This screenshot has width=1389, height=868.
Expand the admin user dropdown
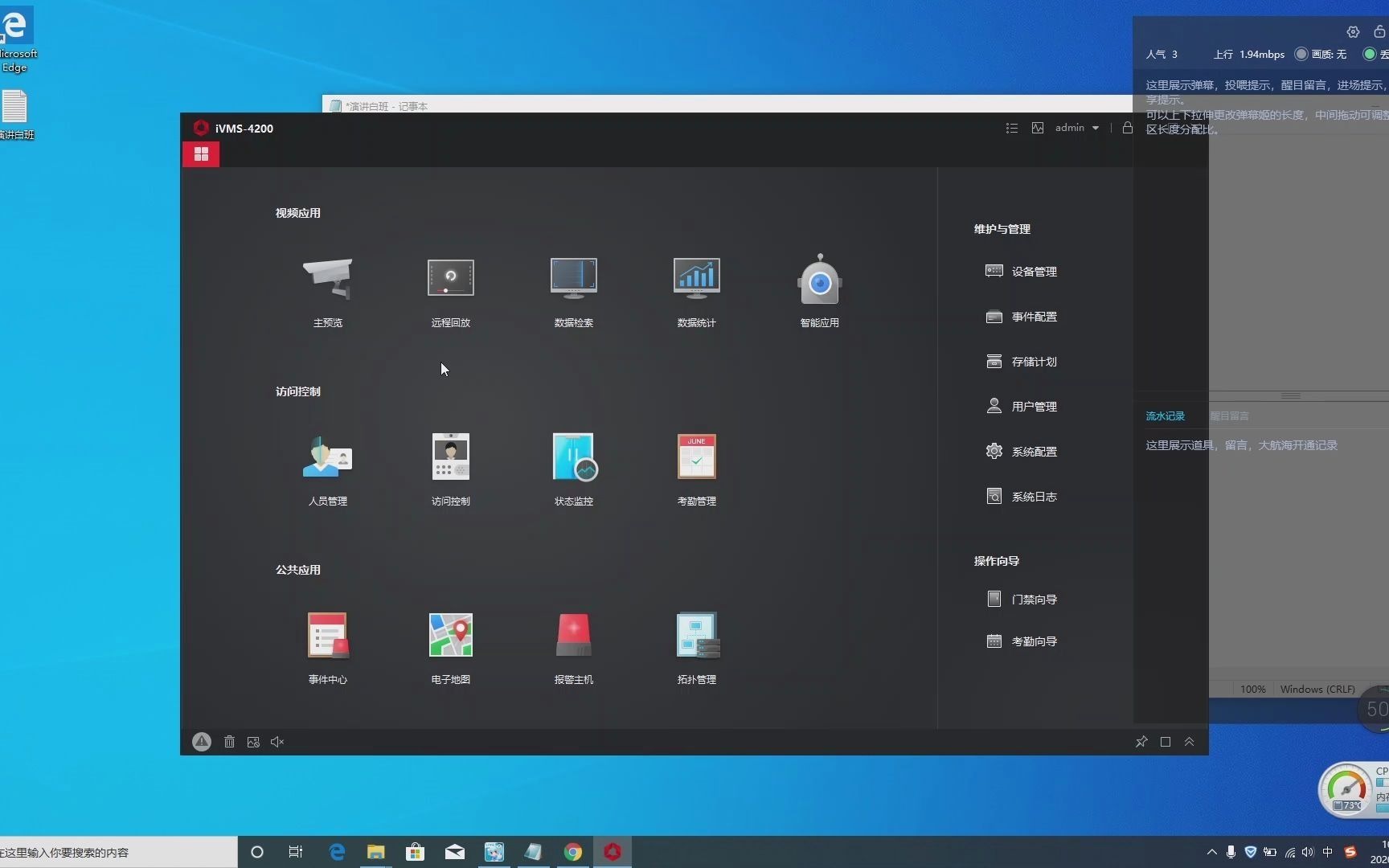[x=1077, y=128]
